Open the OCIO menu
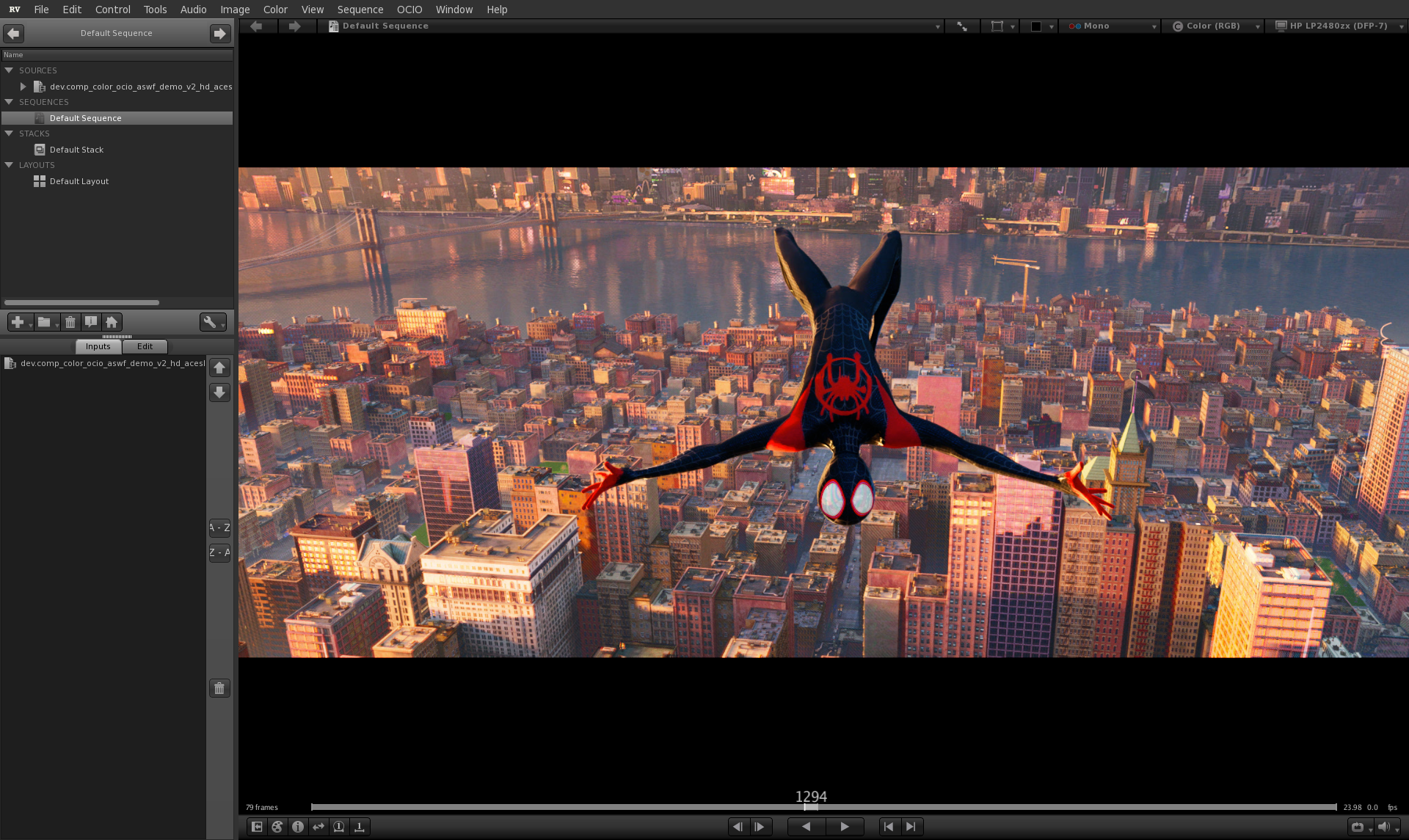The image size is (1409, 840). 409,10
